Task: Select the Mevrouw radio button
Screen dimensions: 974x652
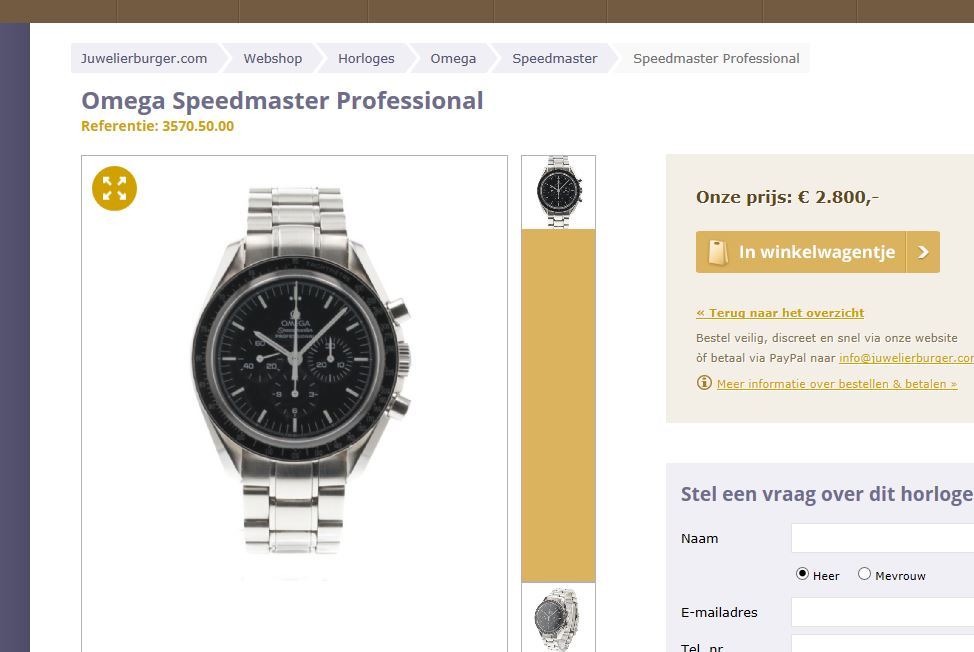Action: click(x=864, y=574)
